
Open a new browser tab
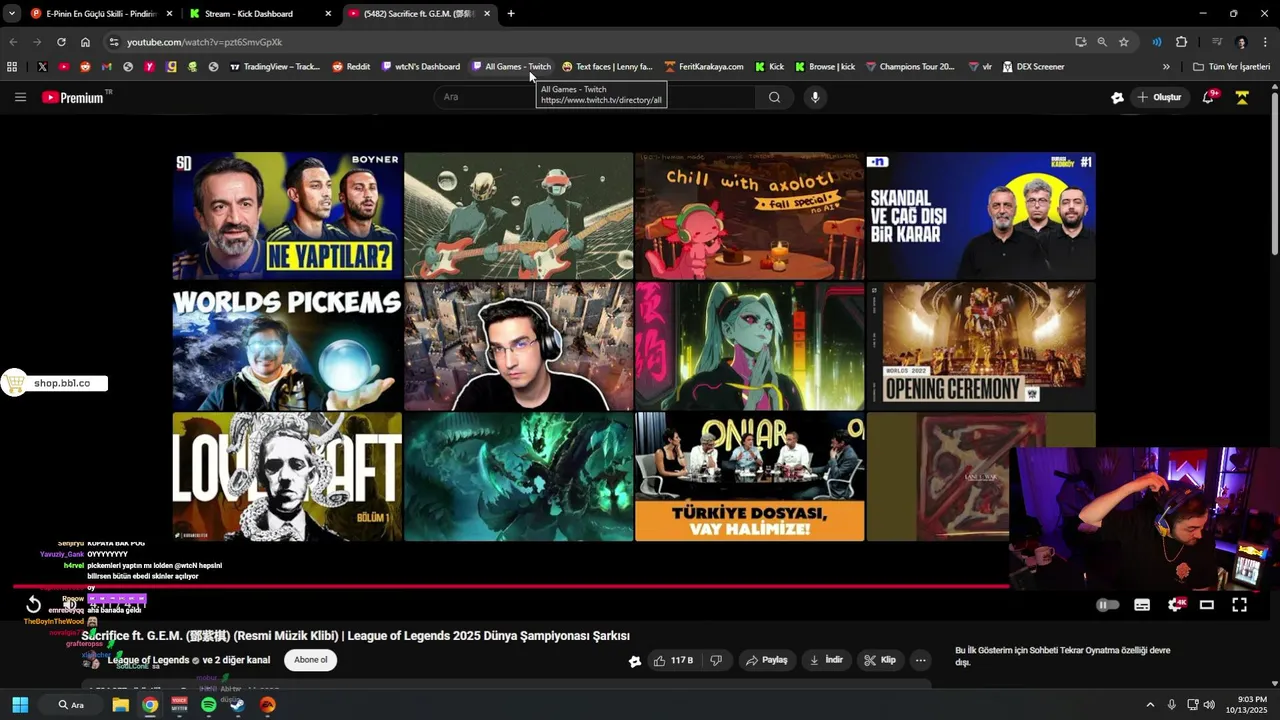click(511, 14)
